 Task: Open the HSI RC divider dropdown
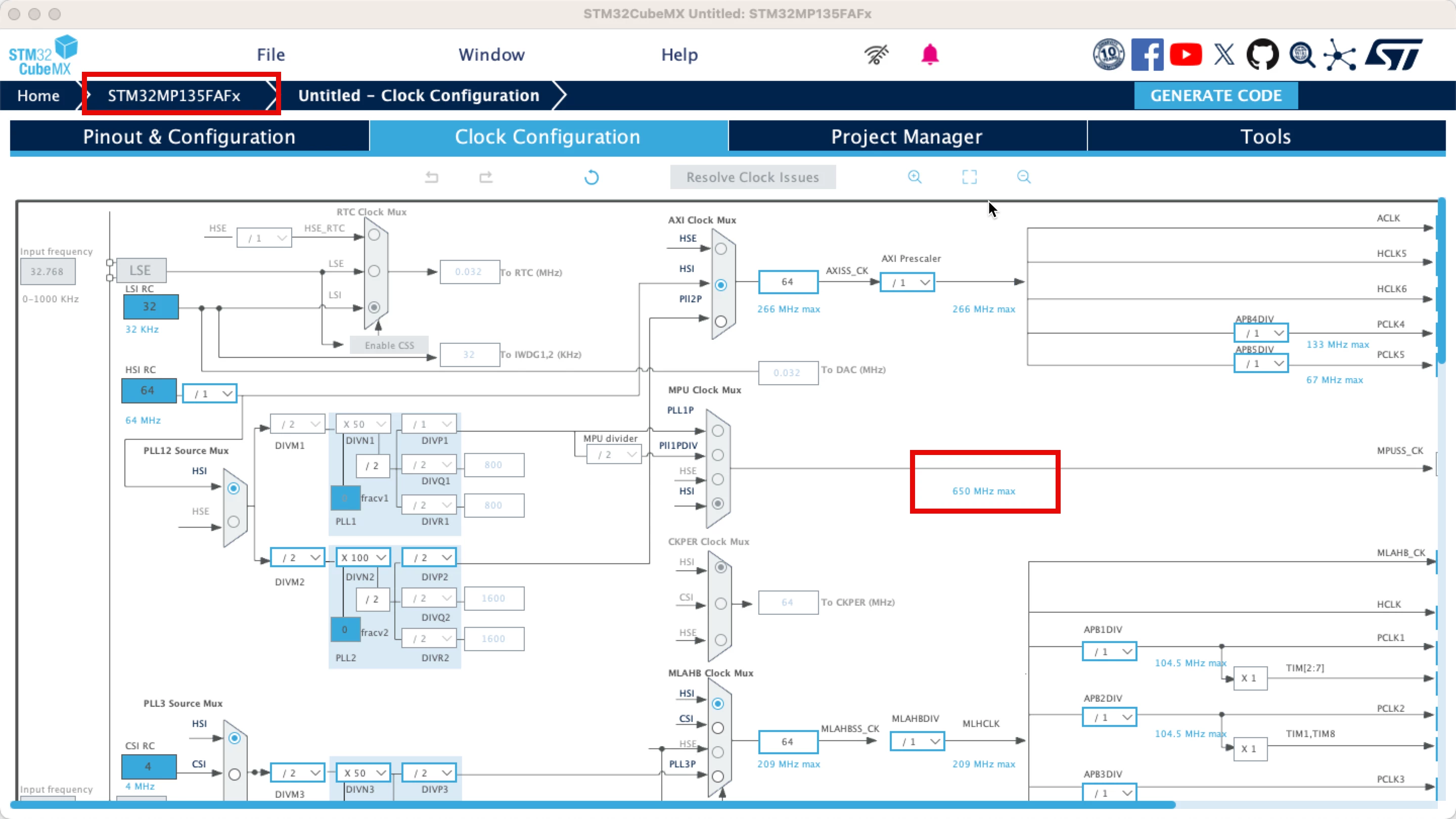point(210,393)
